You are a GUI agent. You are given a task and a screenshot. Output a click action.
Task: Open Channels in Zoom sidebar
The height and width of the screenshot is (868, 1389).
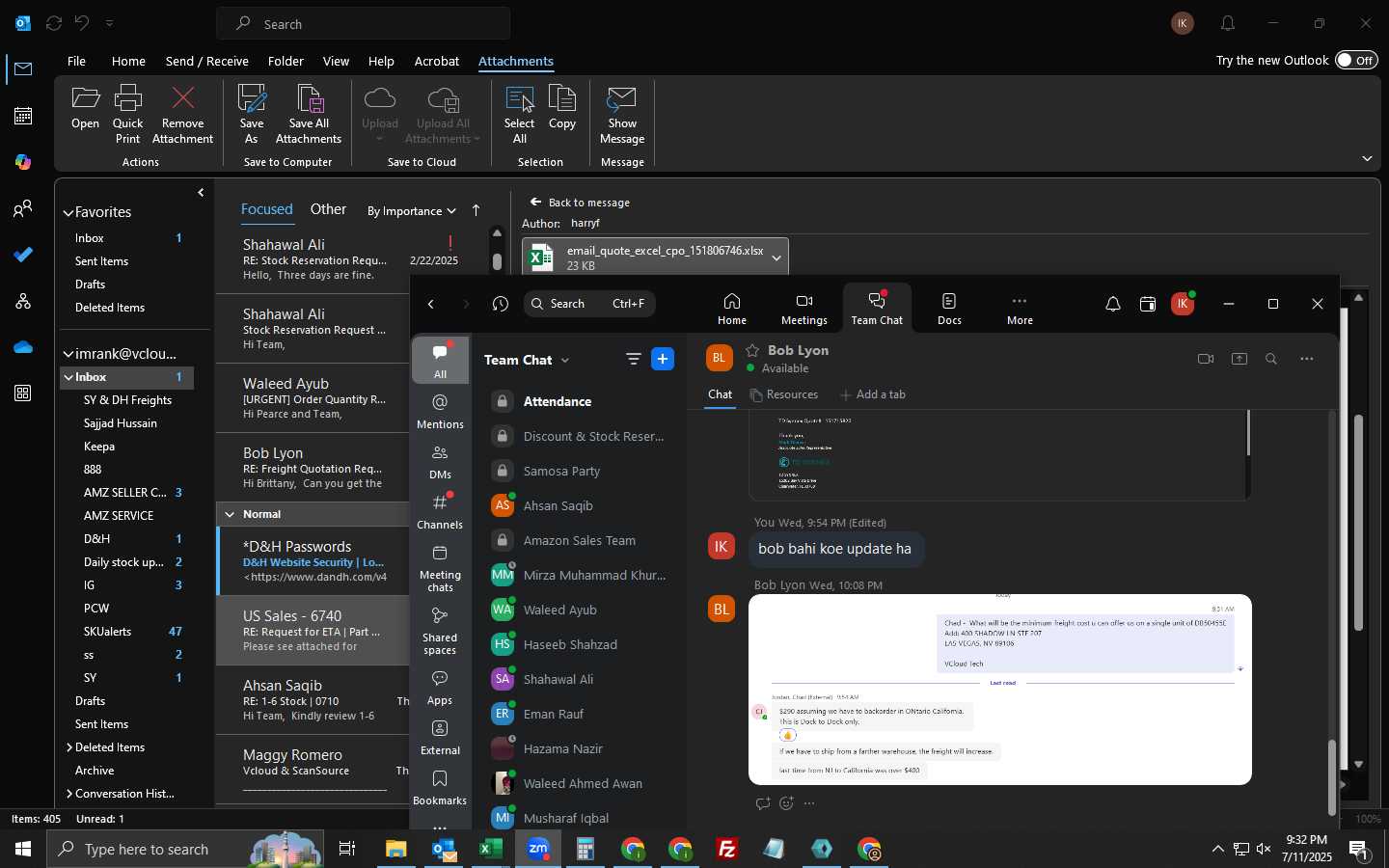pos(440,511)
